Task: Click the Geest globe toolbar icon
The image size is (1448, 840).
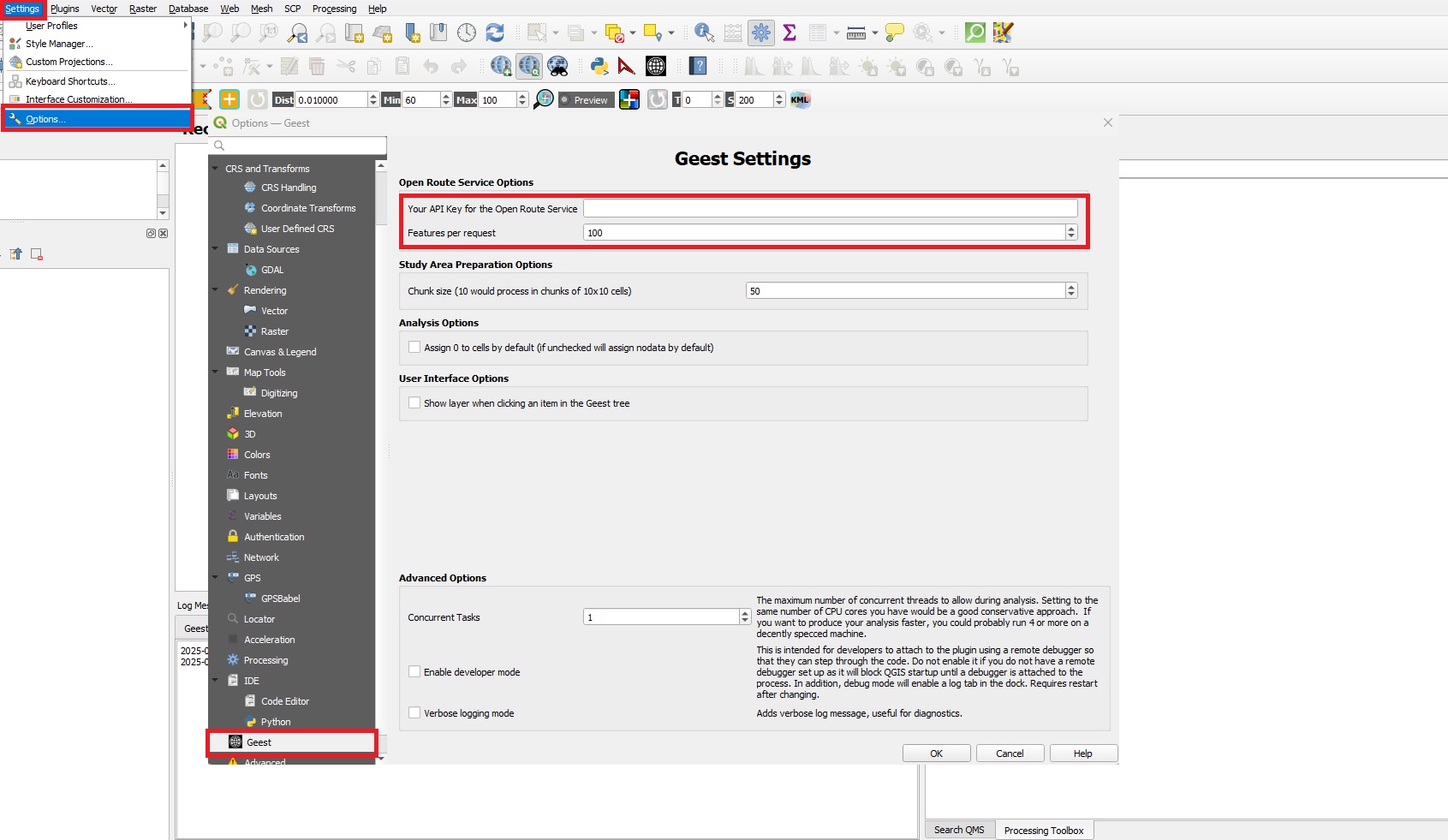Action: pos(656,66)
